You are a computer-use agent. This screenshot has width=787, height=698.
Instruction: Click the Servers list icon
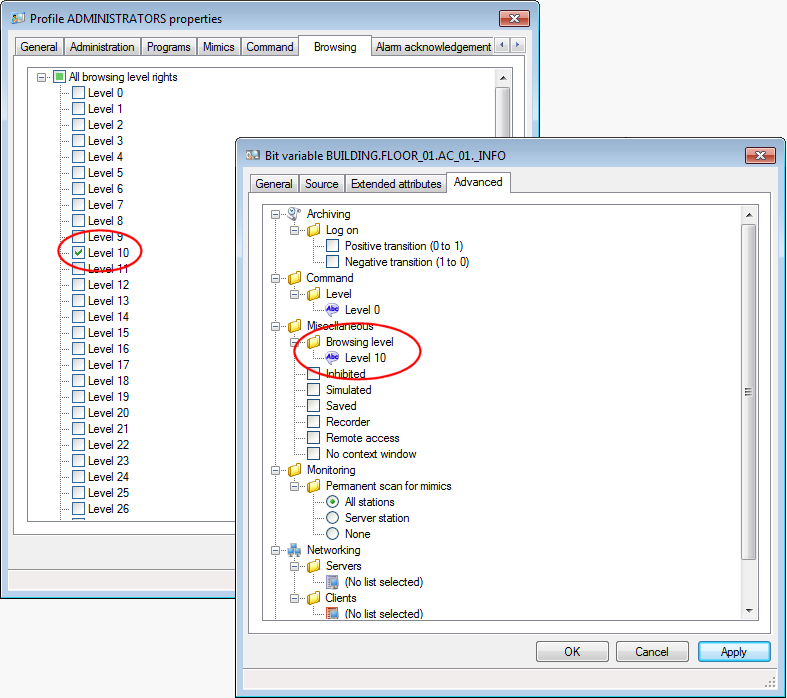tap(333, 582)
